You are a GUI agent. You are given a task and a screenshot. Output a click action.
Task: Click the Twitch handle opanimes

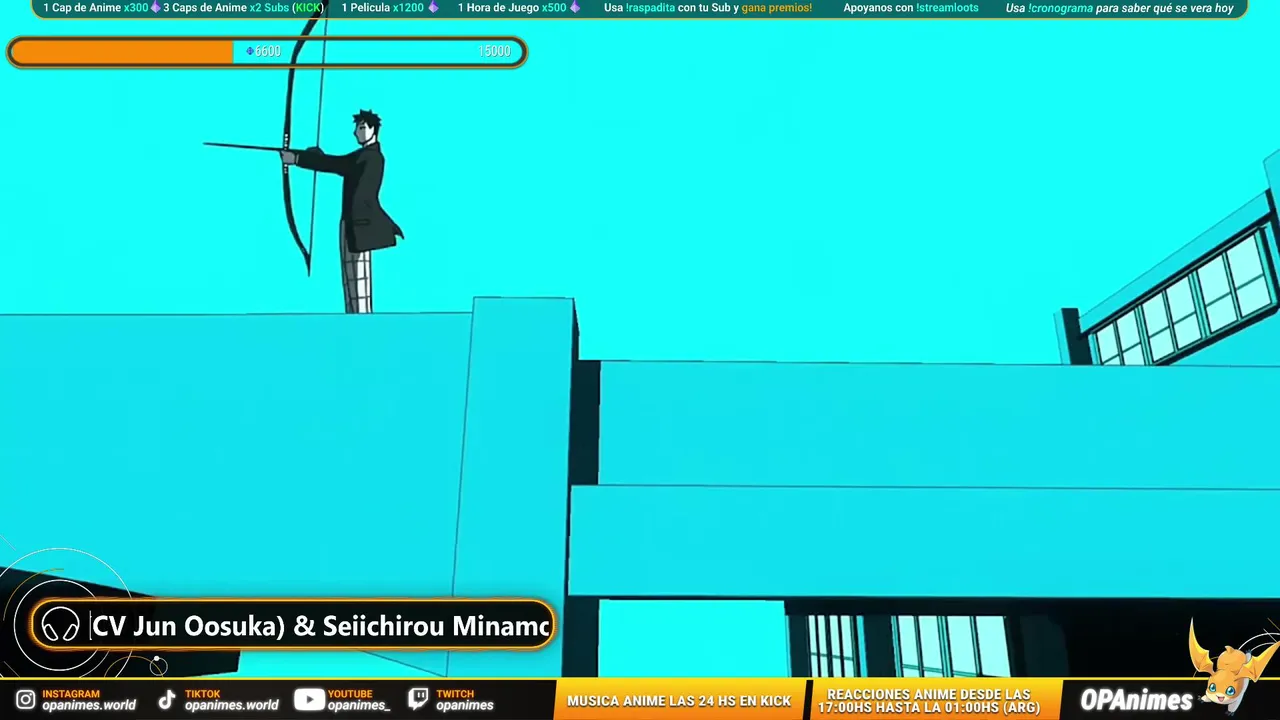[x=465, y=705]
